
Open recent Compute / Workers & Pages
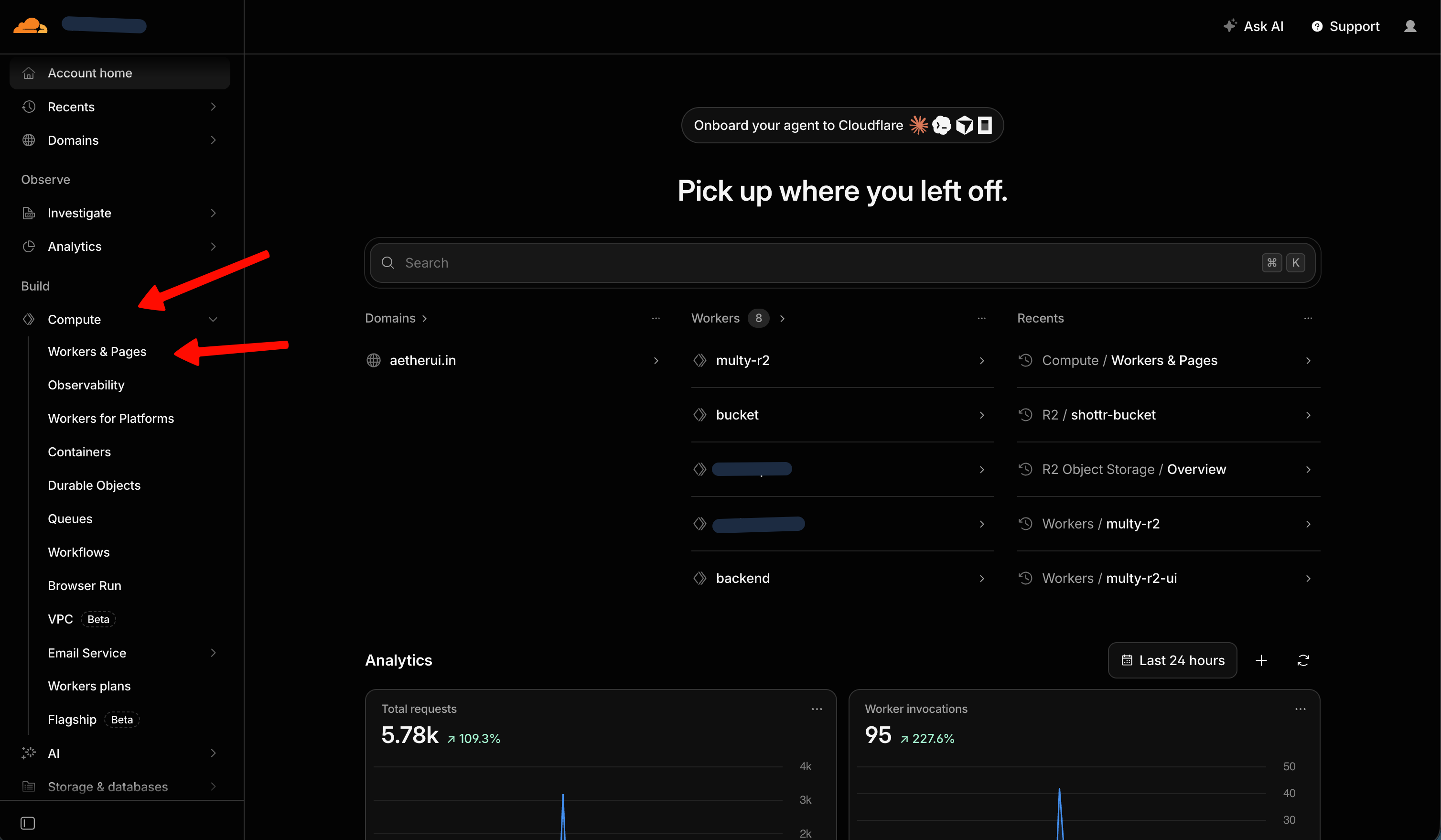coord(1168,360)
